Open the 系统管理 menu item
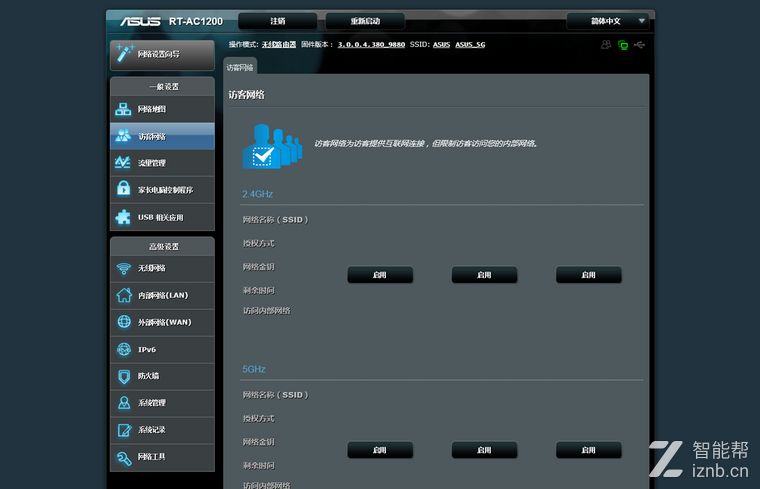The image size is (760, 489). [x=162, y=403]
